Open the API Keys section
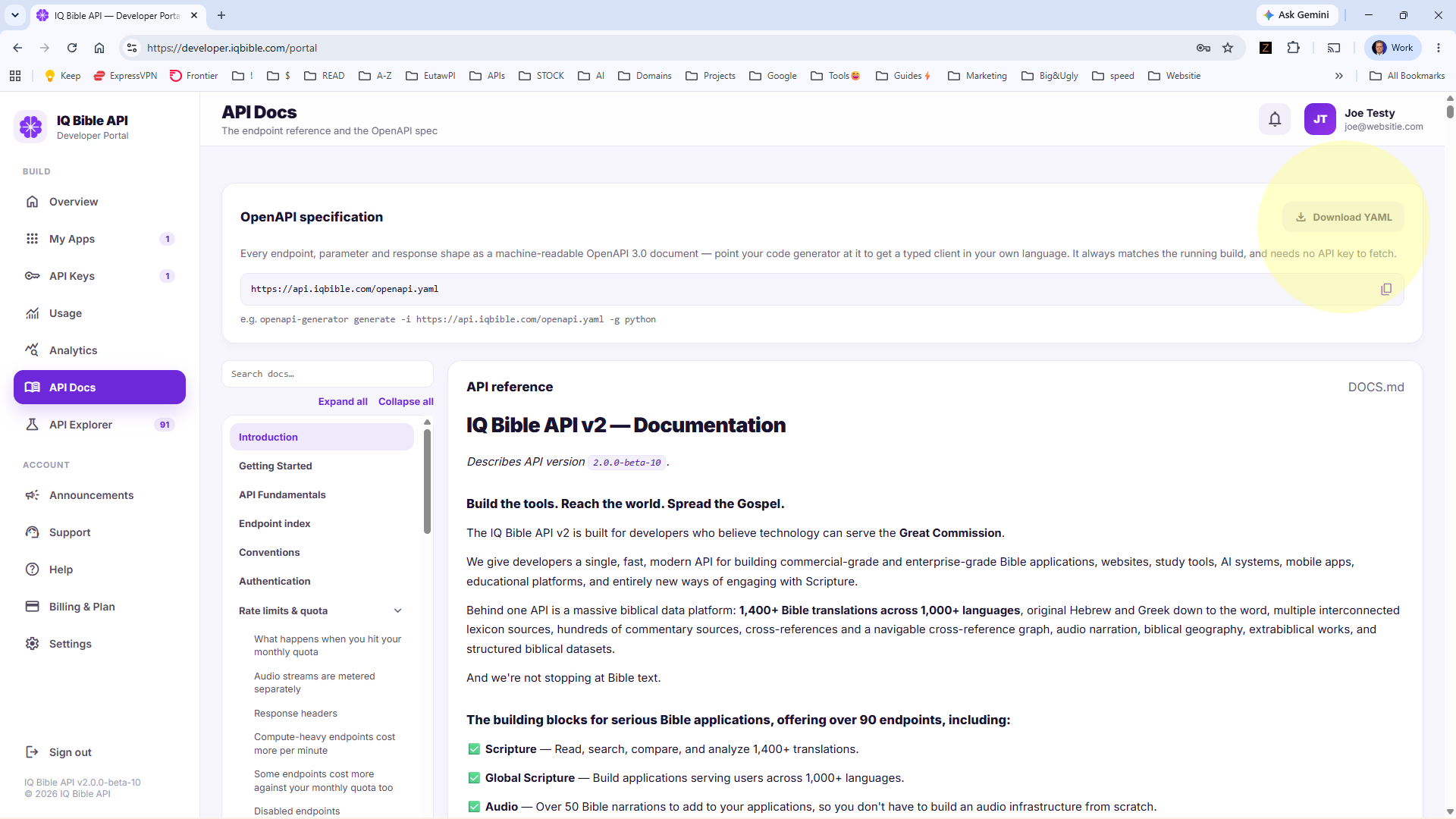The width and height of the screenshot is (1456, 819). pyautogui.click(x=99, y=276)
